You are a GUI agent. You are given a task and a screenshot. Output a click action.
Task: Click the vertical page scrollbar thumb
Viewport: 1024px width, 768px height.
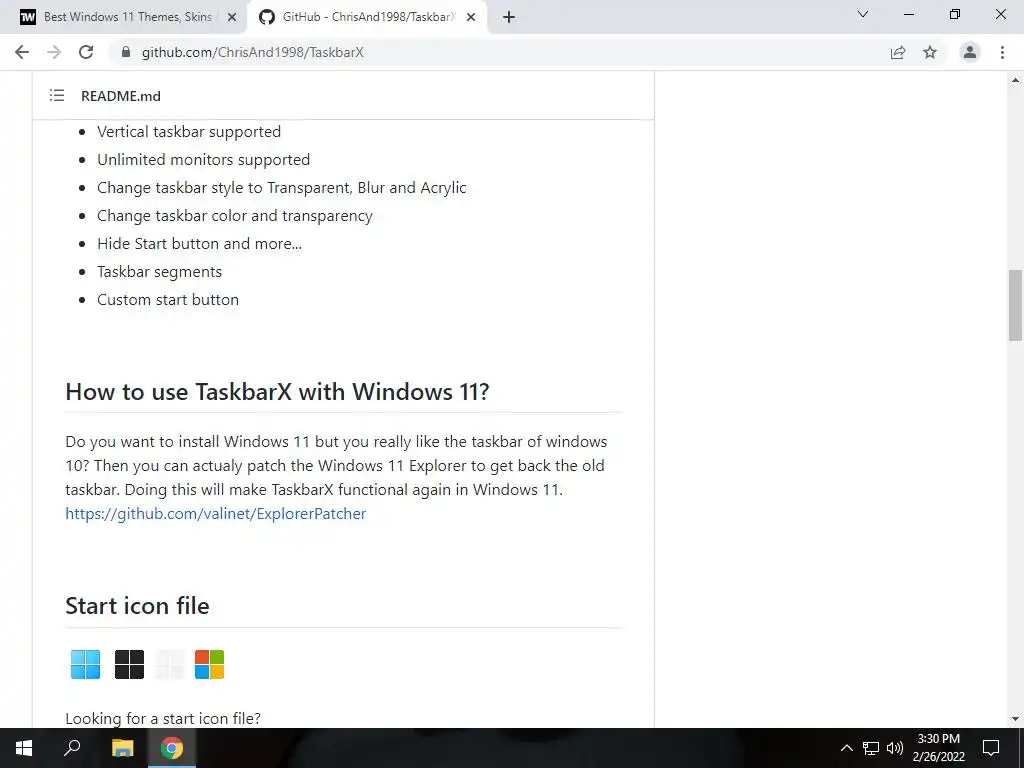(1015, 305)
